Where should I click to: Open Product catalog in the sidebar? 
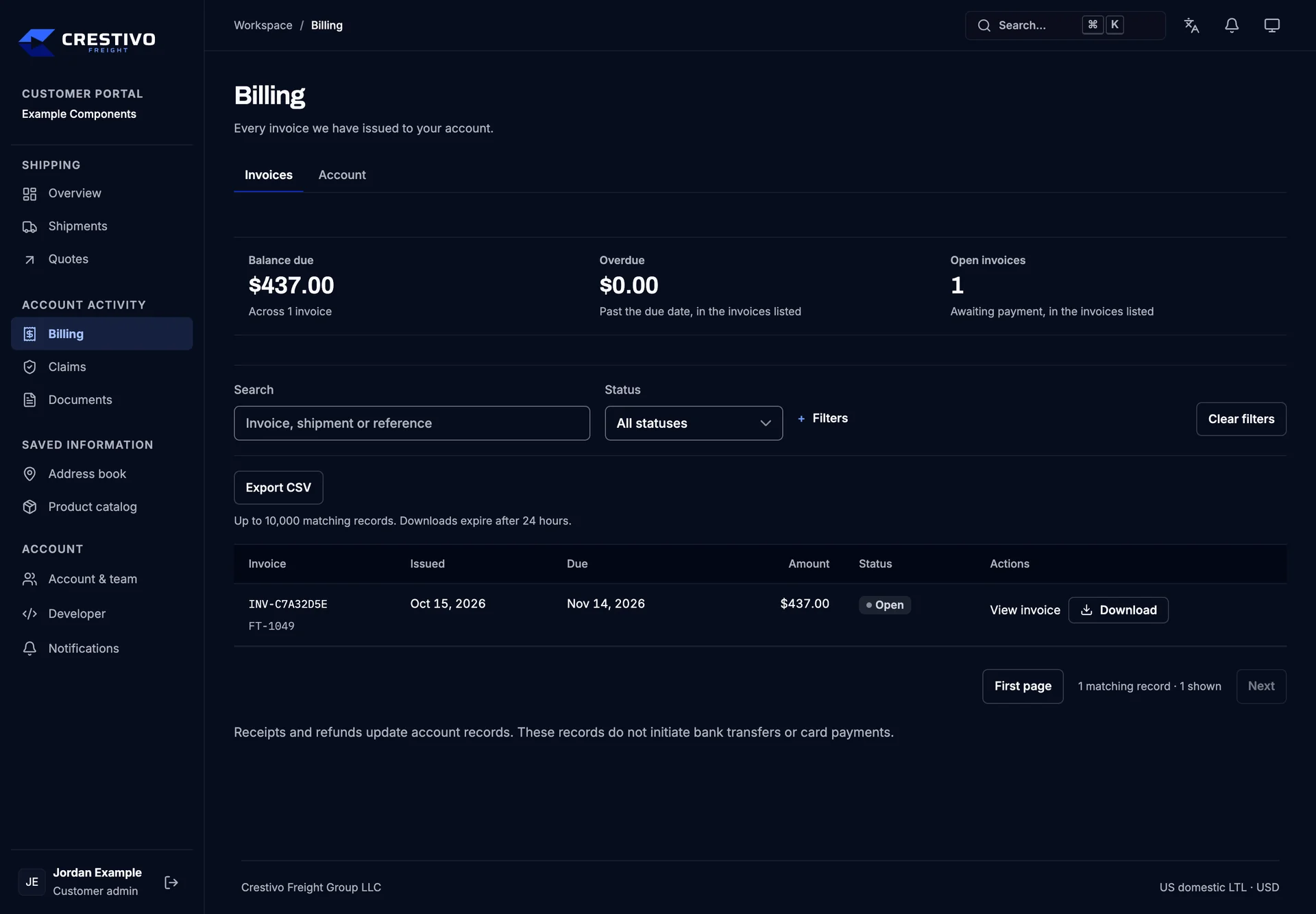(102, 507)
